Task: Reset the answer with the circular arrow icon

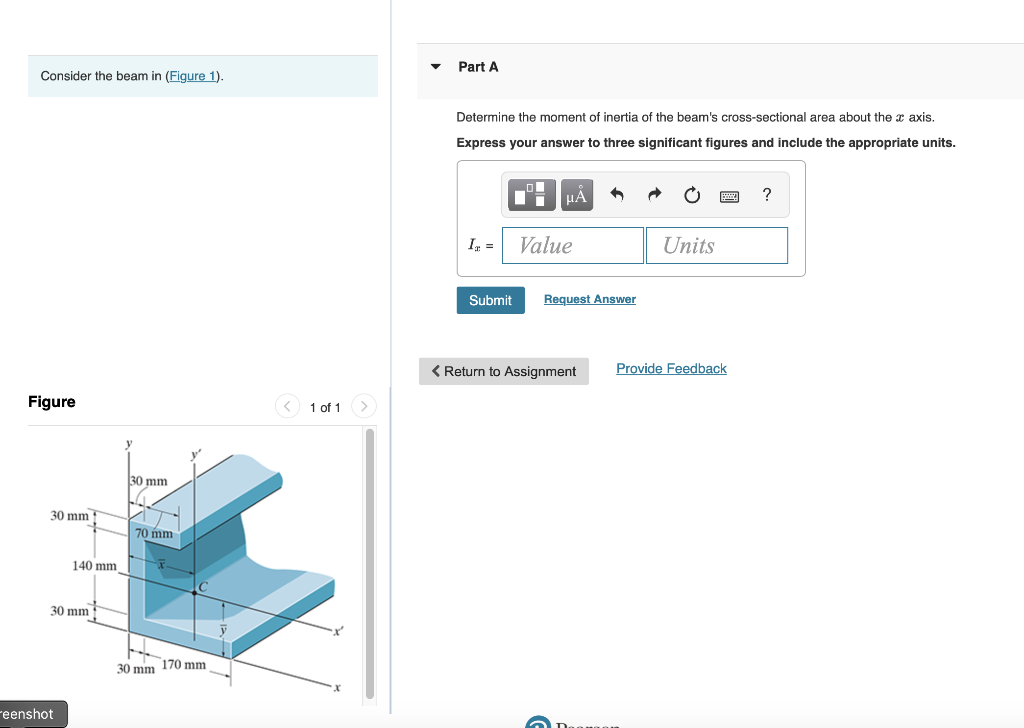Action: 691,195
